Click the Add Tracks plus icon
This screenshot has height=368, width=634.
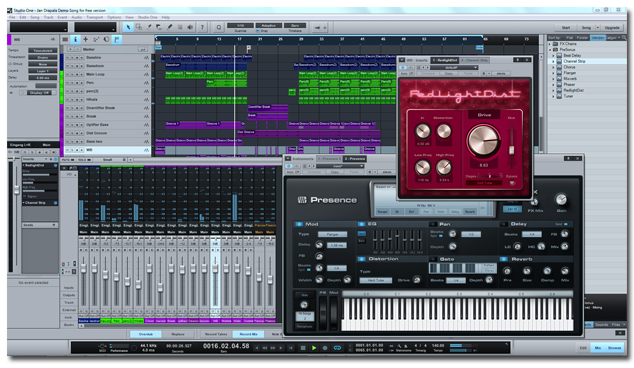[x=85, y=40]
